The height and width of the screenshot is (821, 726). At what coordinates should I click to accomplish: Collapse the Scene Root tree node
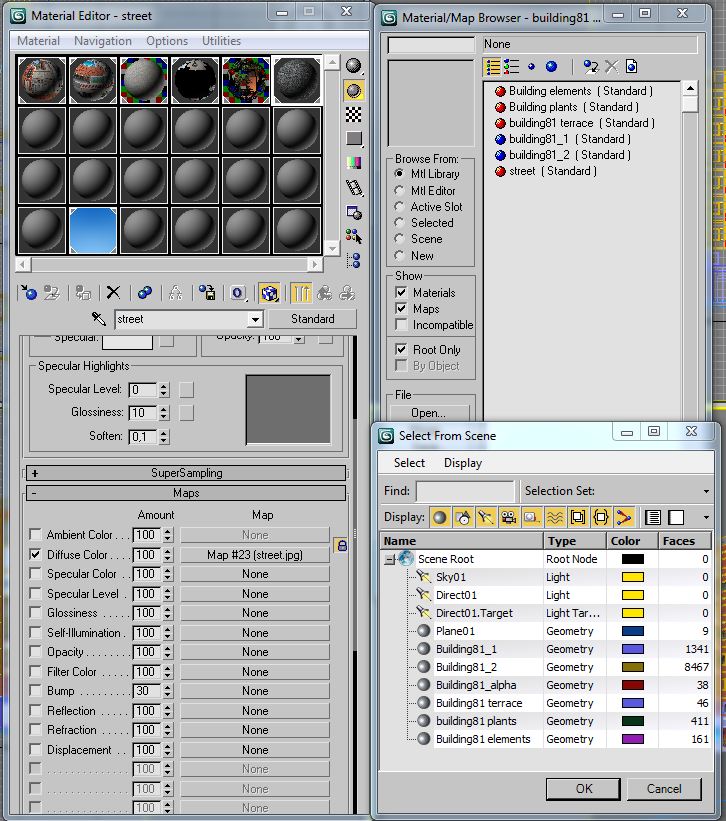[389, 560]
